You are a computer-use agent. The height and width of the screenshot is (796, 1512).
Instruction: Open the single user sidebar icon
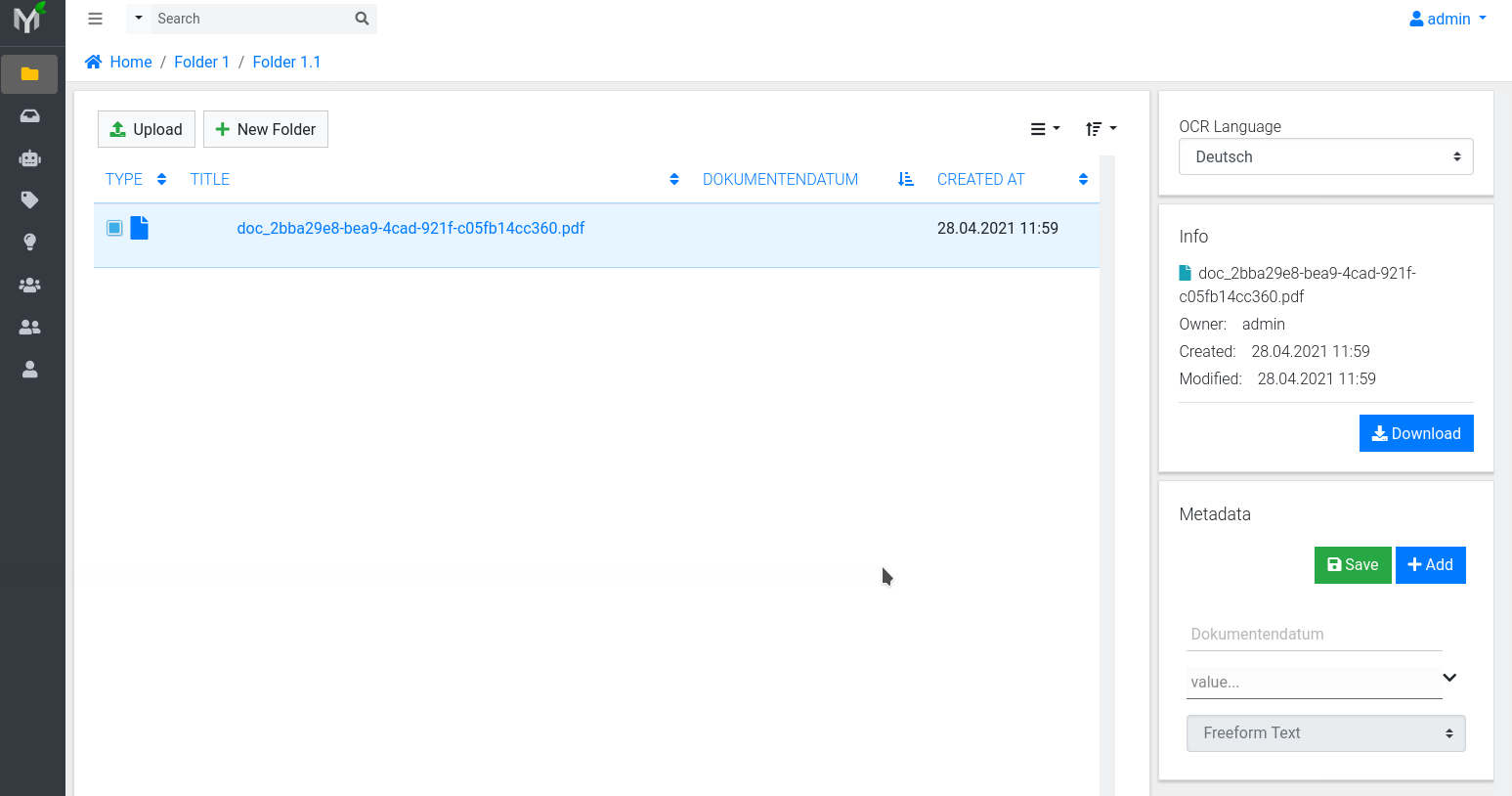pos(29,370)
